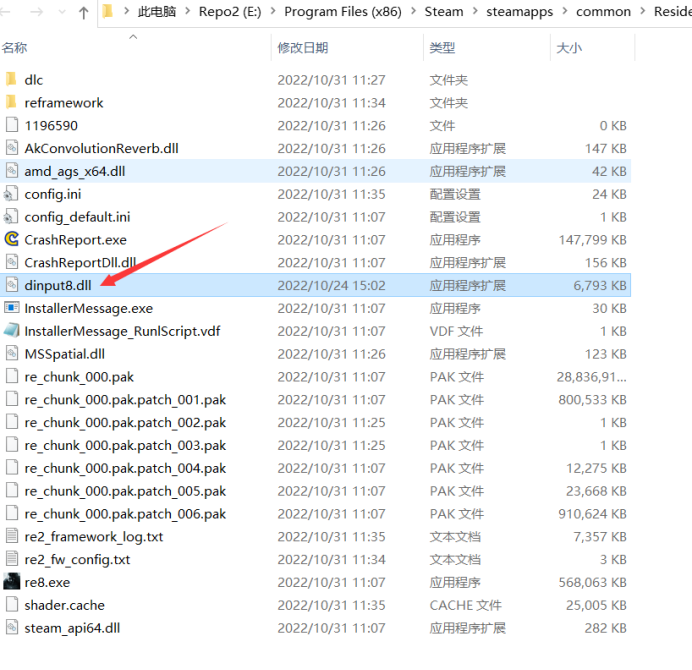Click the InstallerMessage.exe application icon
The image size is (692, 670).
click(x=11, y=308)
